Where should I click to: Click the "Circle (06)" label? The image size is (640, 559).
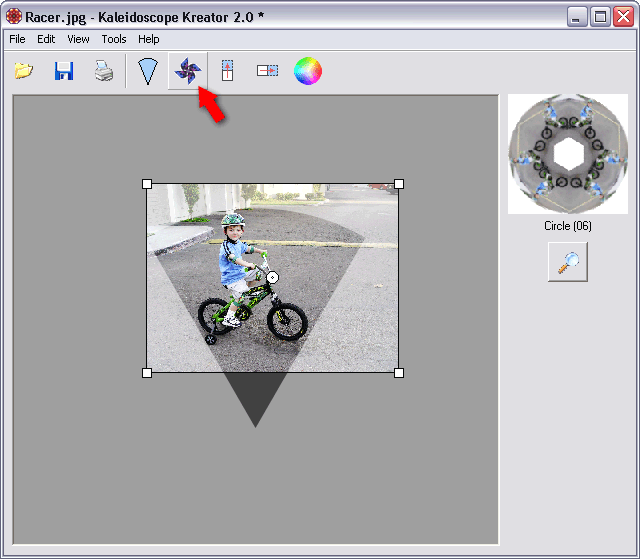(x=568, y=226)
